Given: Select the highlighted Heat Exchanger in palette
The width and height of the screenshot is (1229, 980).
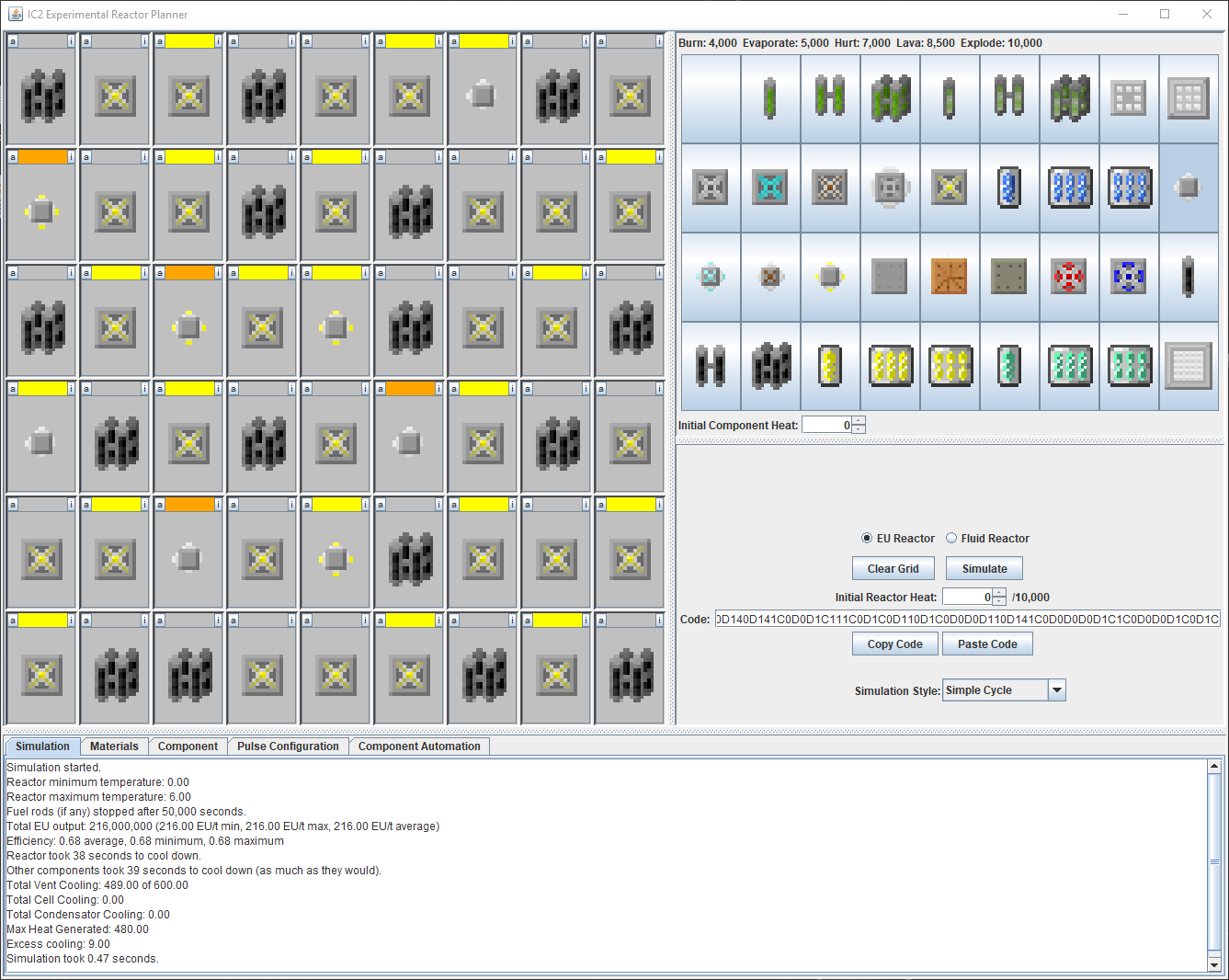Looking at the screenshot, I should 1189,188.
